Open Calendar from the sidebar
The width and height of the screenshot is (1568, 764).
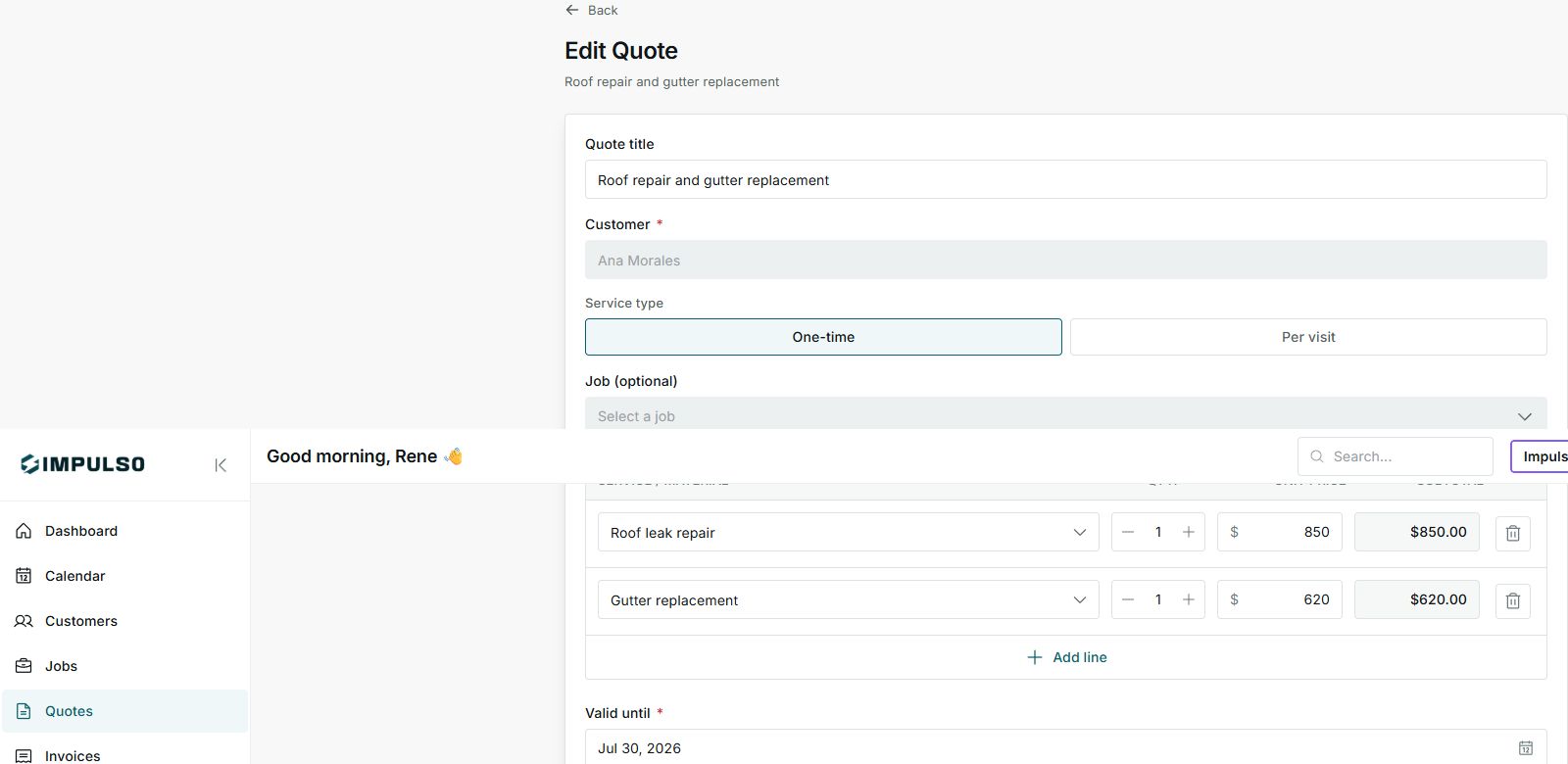(124, 576)
